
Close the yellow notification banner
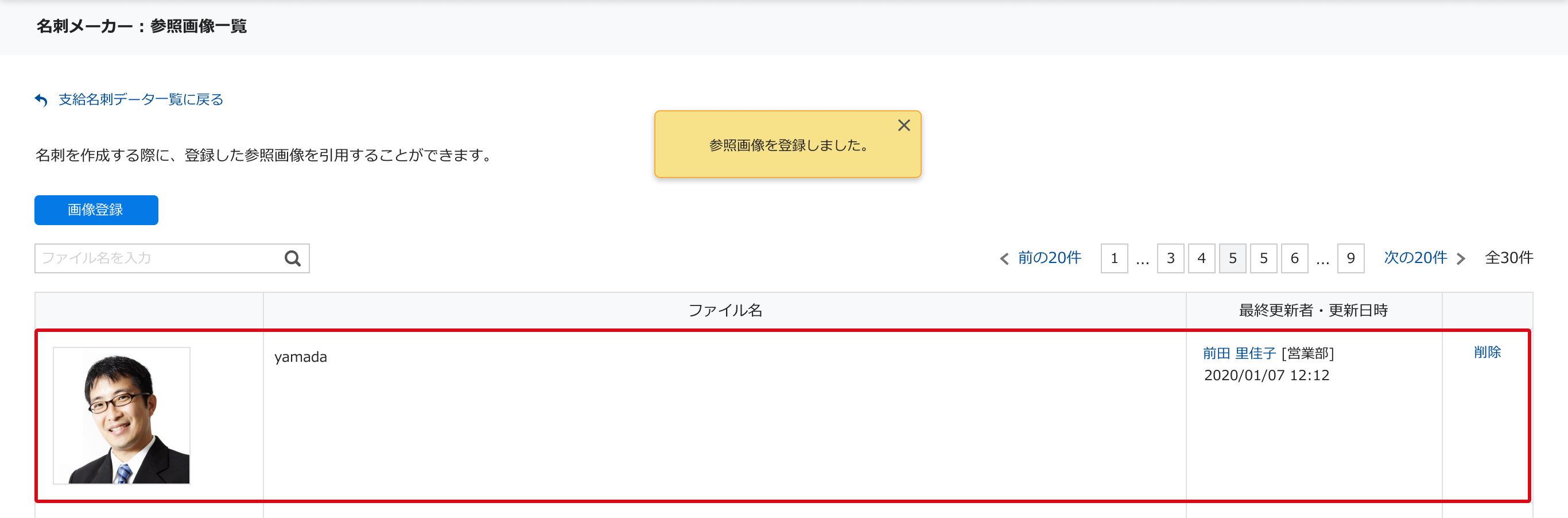point(903,126)
